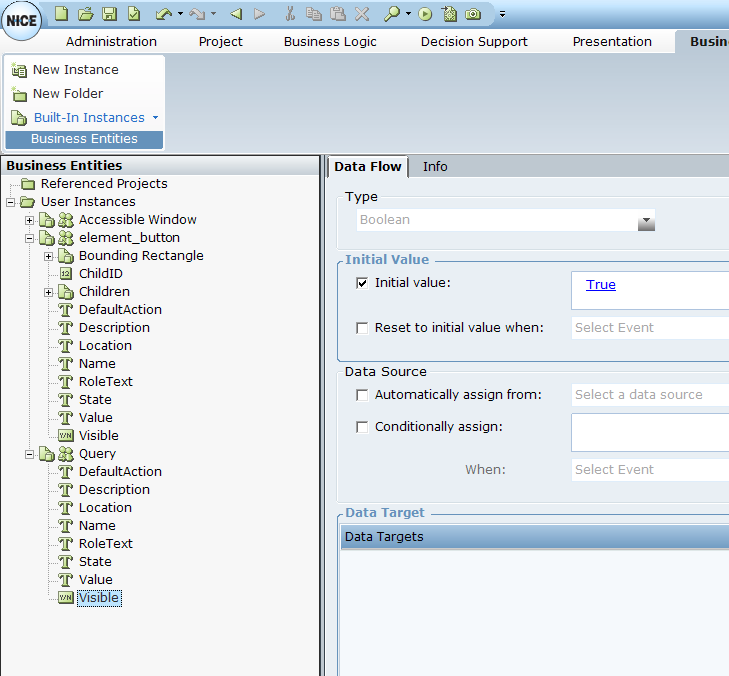Collapse the Query tree node
This screenshot has height=676, width=729.
point(29,454)
